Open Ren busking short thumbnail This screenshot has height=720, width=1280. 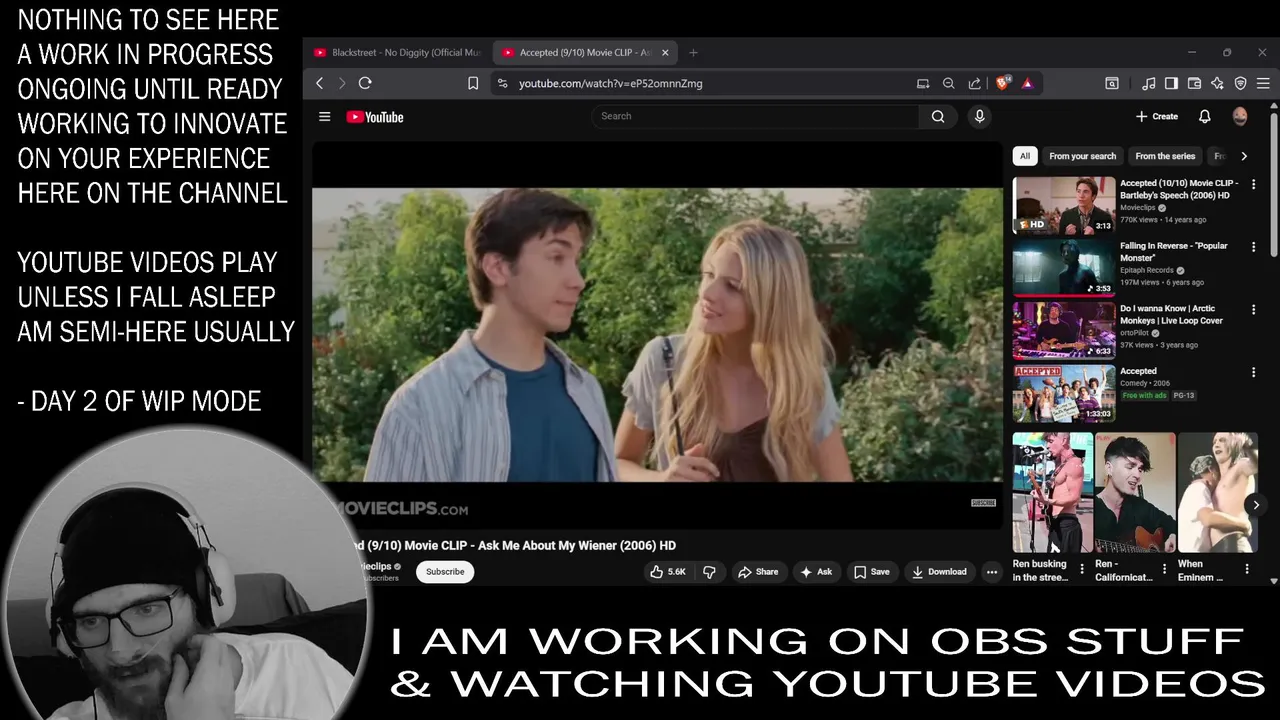(x=1053, y=493)
